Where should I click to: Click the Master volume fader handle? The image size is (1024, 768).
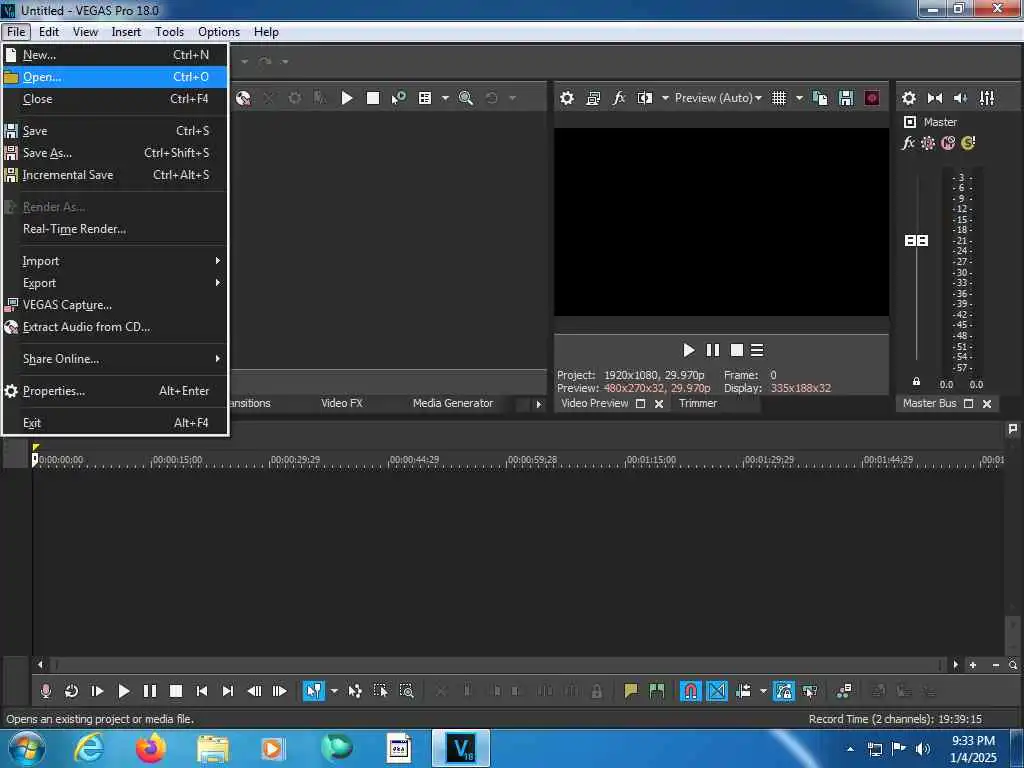click(x=916, y=241)
